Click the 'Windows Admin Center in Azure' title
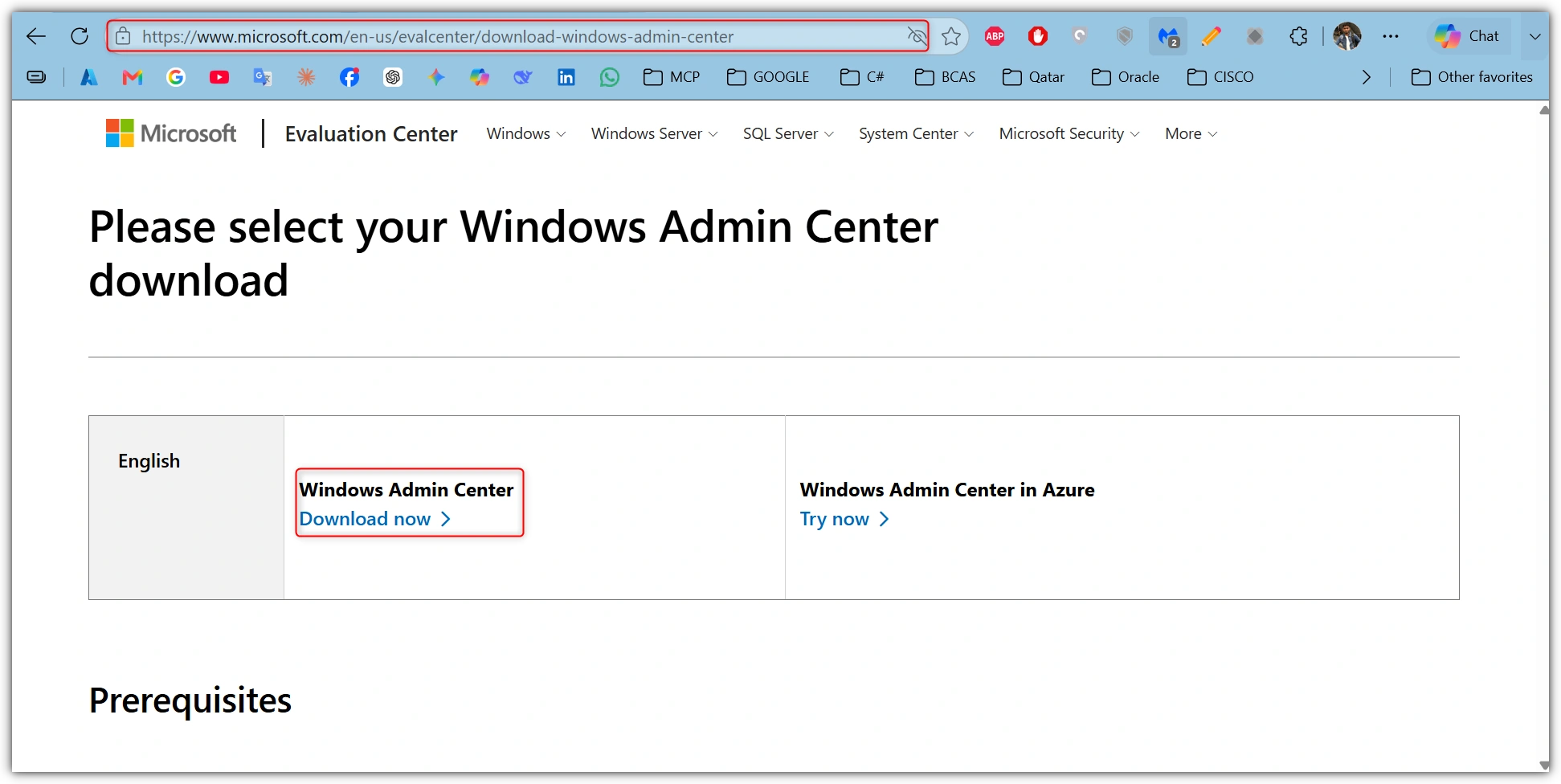The height and width of the screenshot is (784, 1561). [x=947, y=490]
